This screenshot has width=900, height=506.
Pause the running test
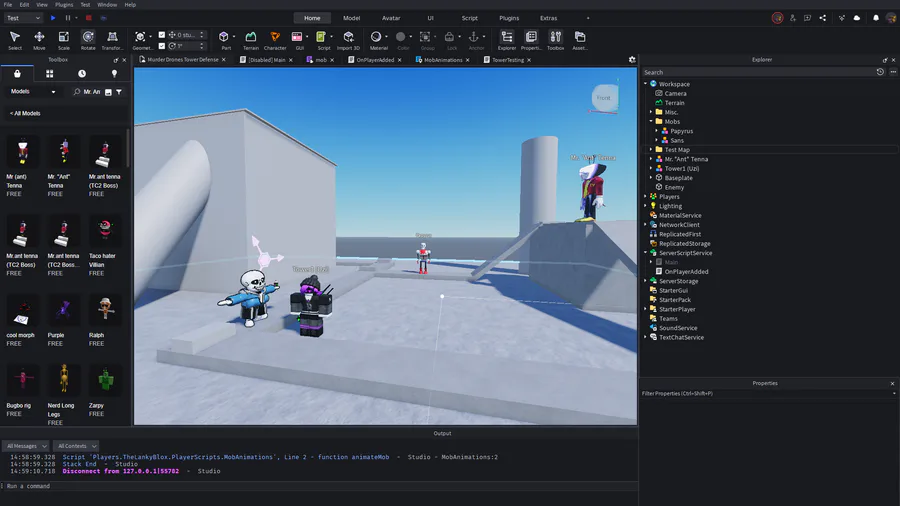[x=68, y=18]
